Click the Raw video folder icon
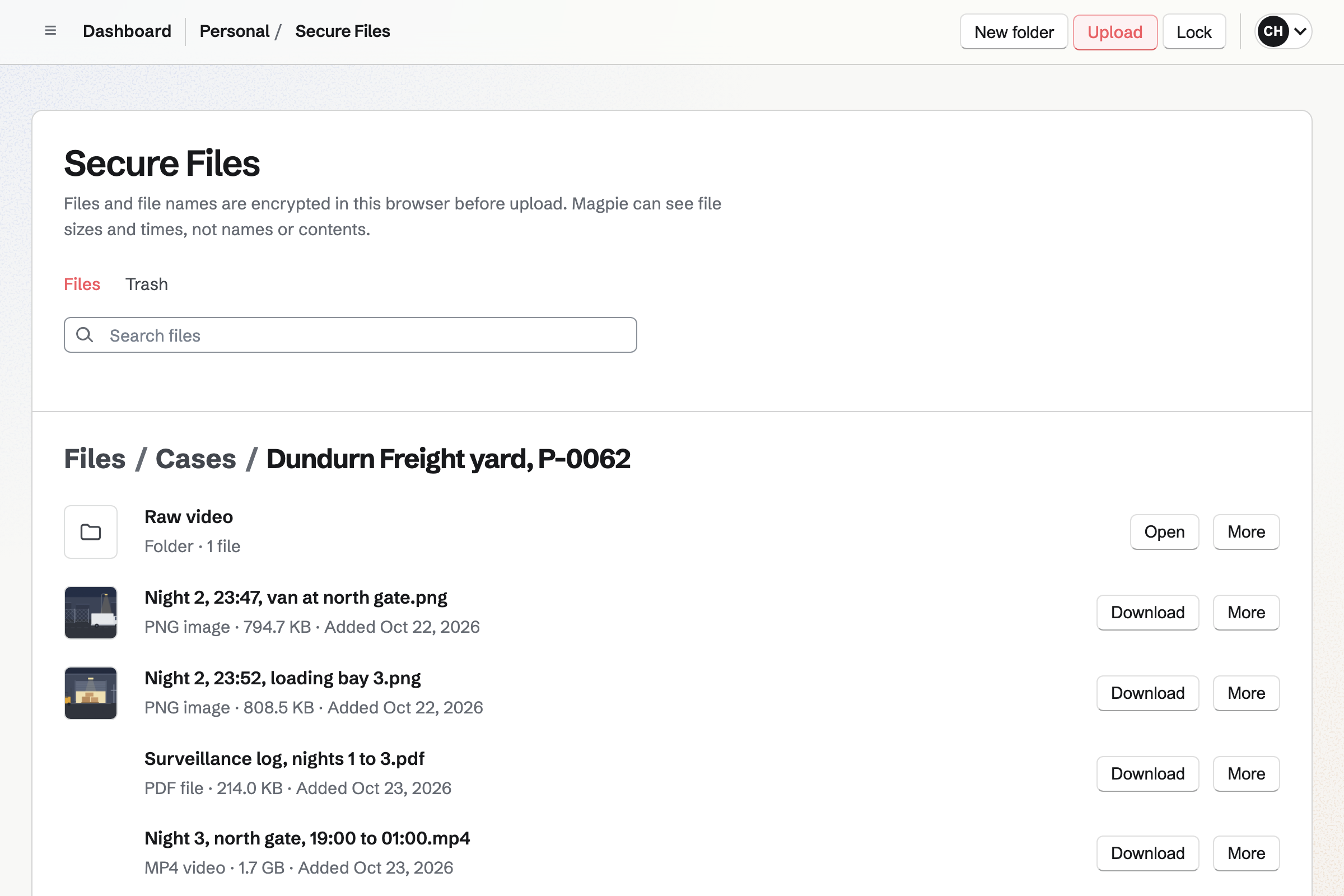Image resolution: width=1344 pixels, height=896 pixels. coord(91,532)
